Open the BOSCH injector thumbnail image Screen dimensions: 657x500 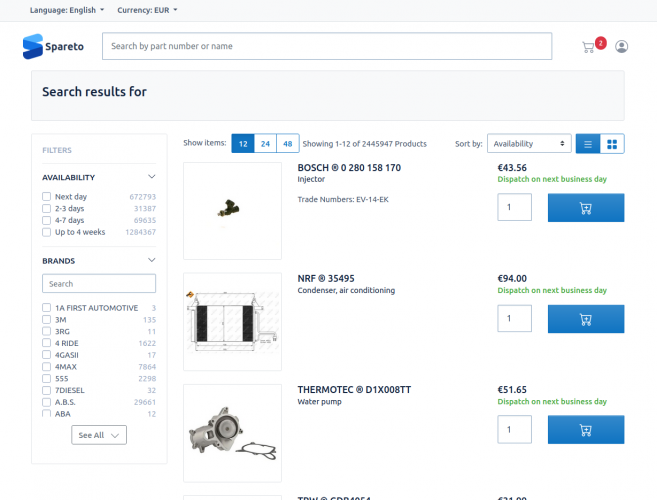tap(233, 211)
